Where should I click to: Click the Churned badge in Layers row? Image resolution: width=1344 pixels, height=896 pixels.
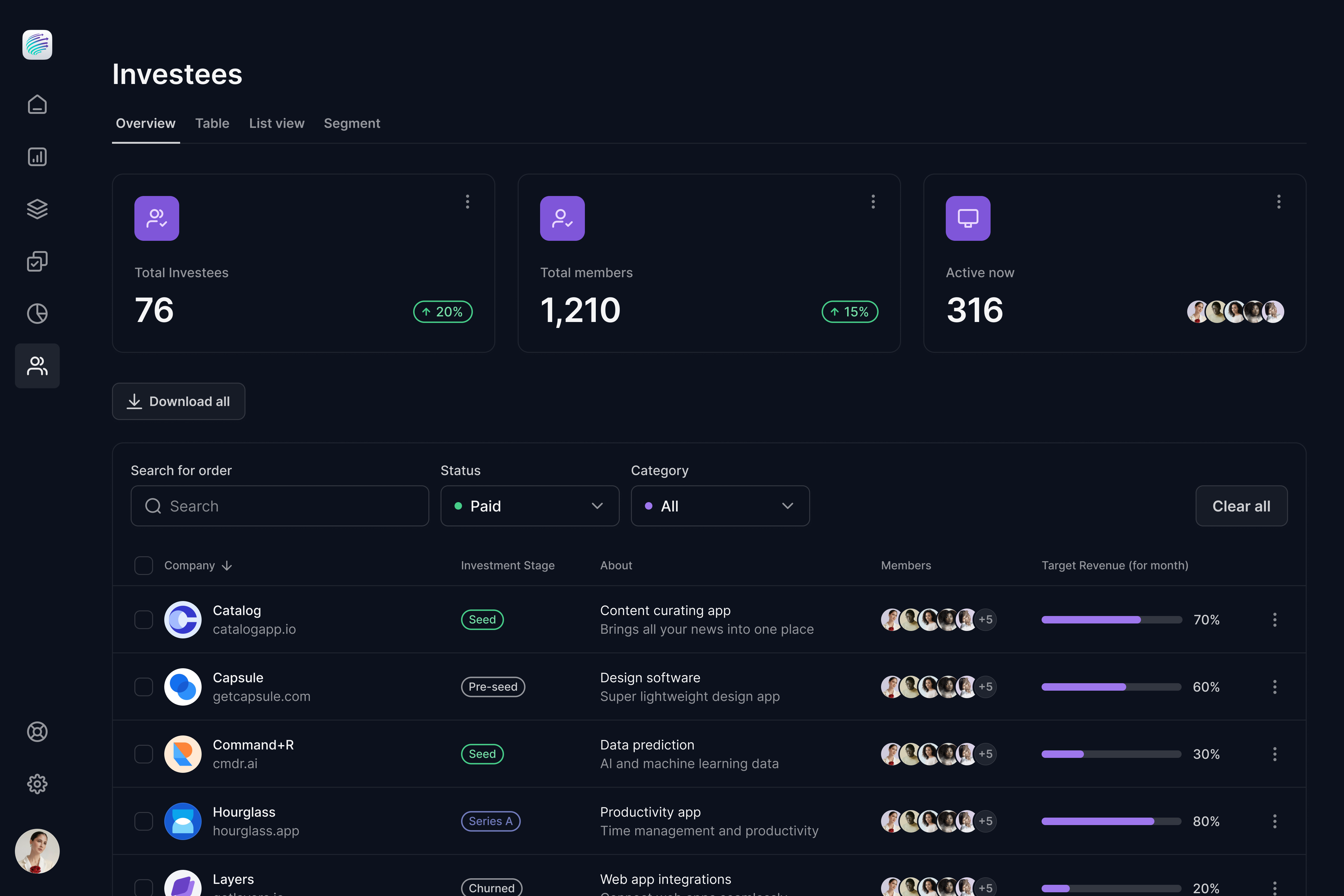[492, 888]
